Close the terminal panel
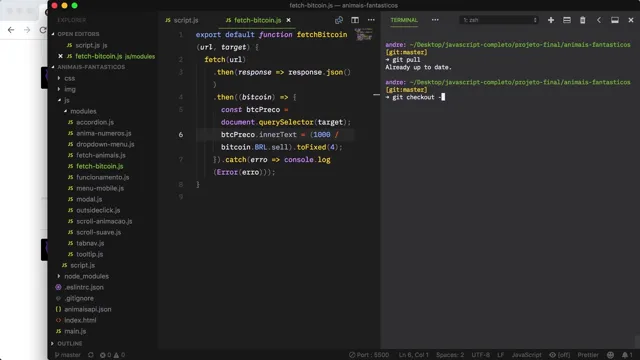 click(x=631, y=20)
